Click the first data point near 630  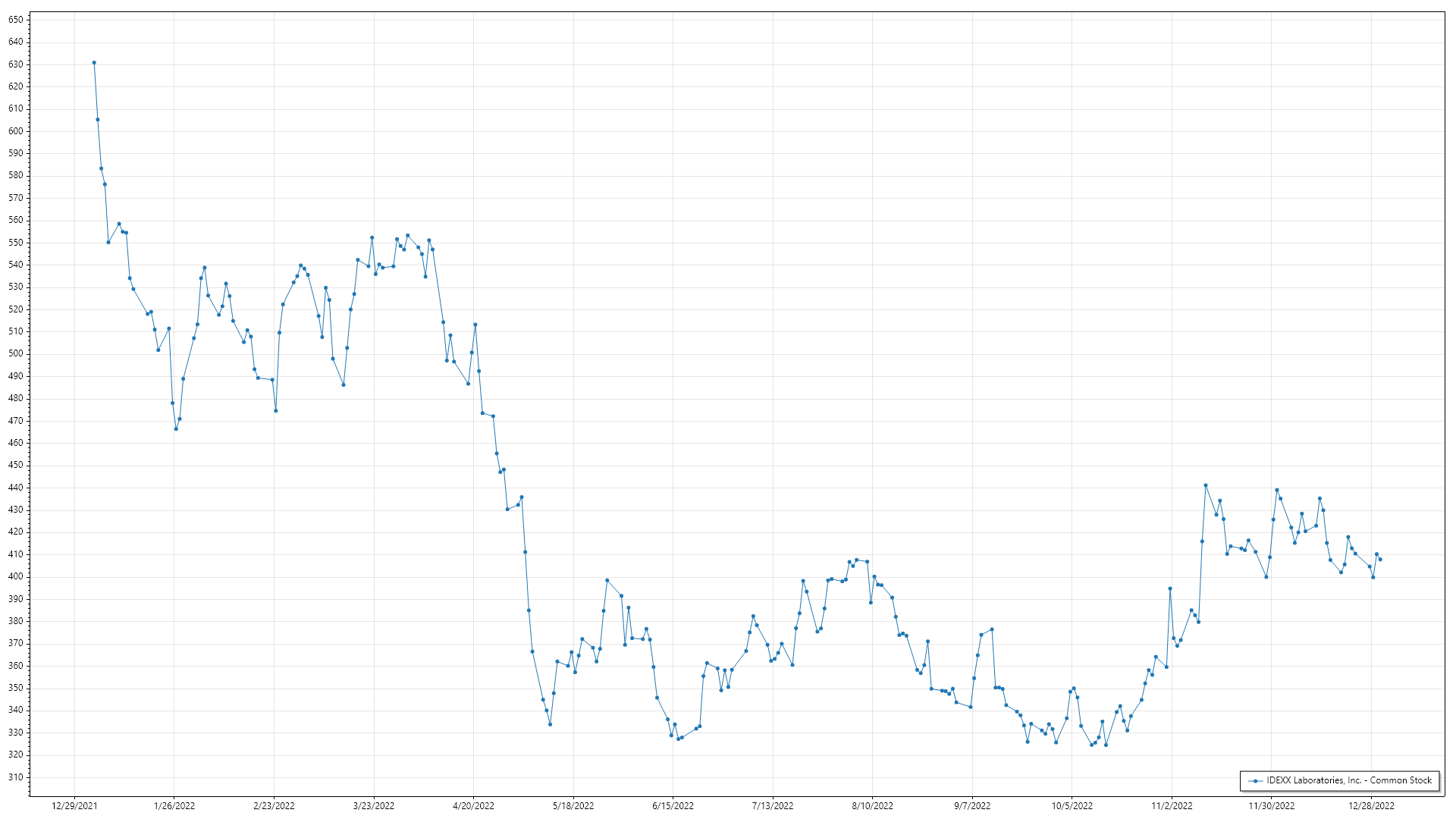[94, 63]
